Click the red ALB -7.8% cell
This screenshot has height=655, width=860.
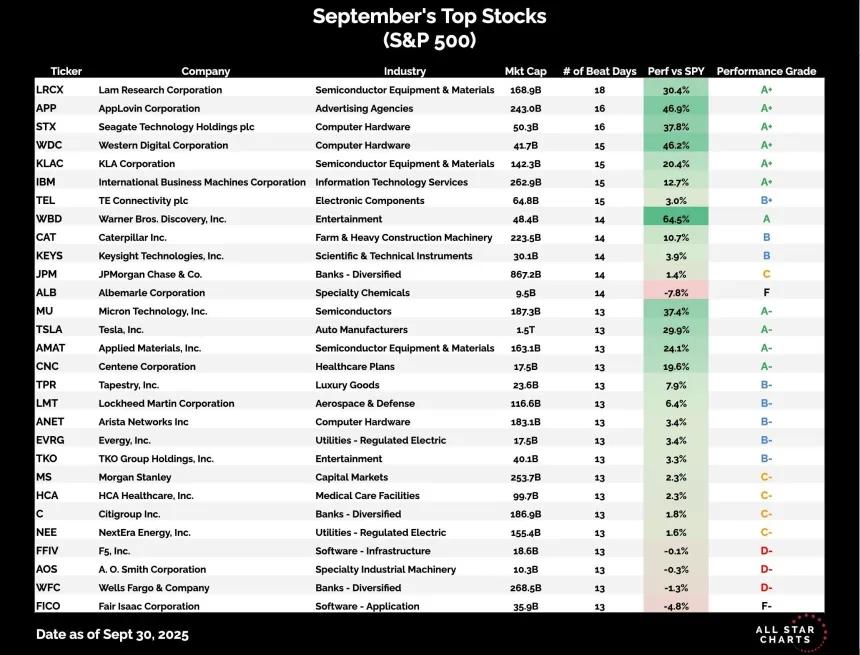pyautogui.click(x=676, y=292)
